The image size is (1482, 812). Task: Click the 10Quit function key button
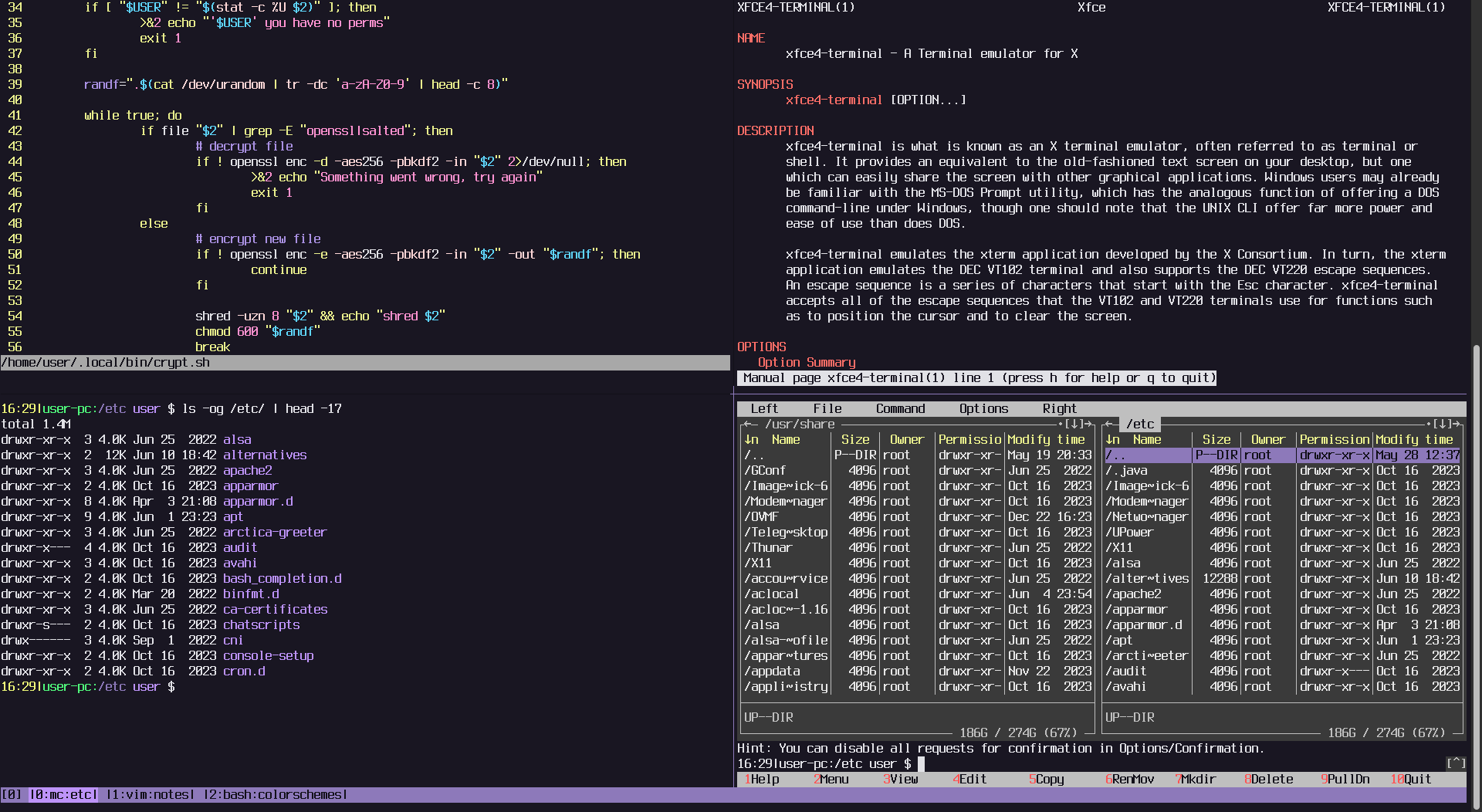pos(1411,779)
